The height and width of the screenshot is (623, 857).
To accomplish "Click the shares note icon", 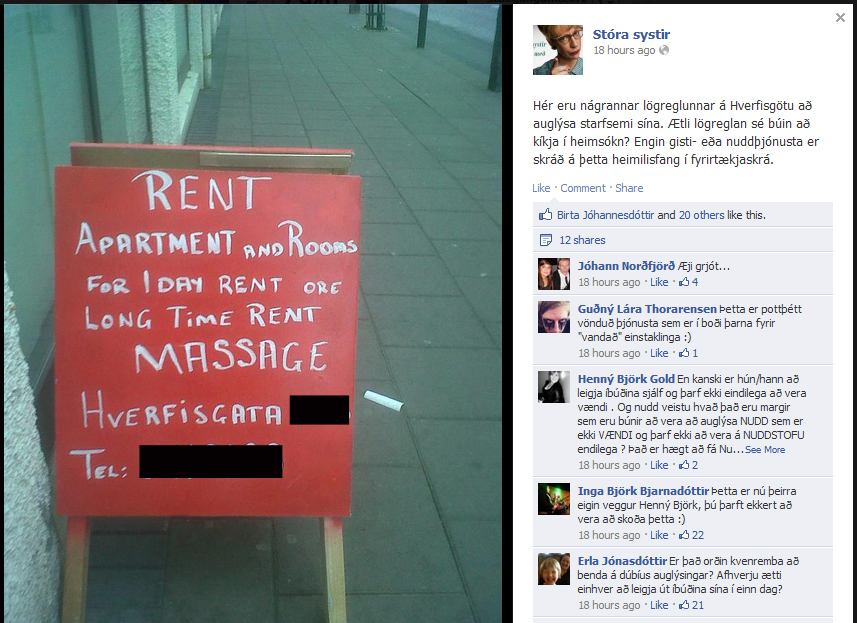I will tap(545, 240).
